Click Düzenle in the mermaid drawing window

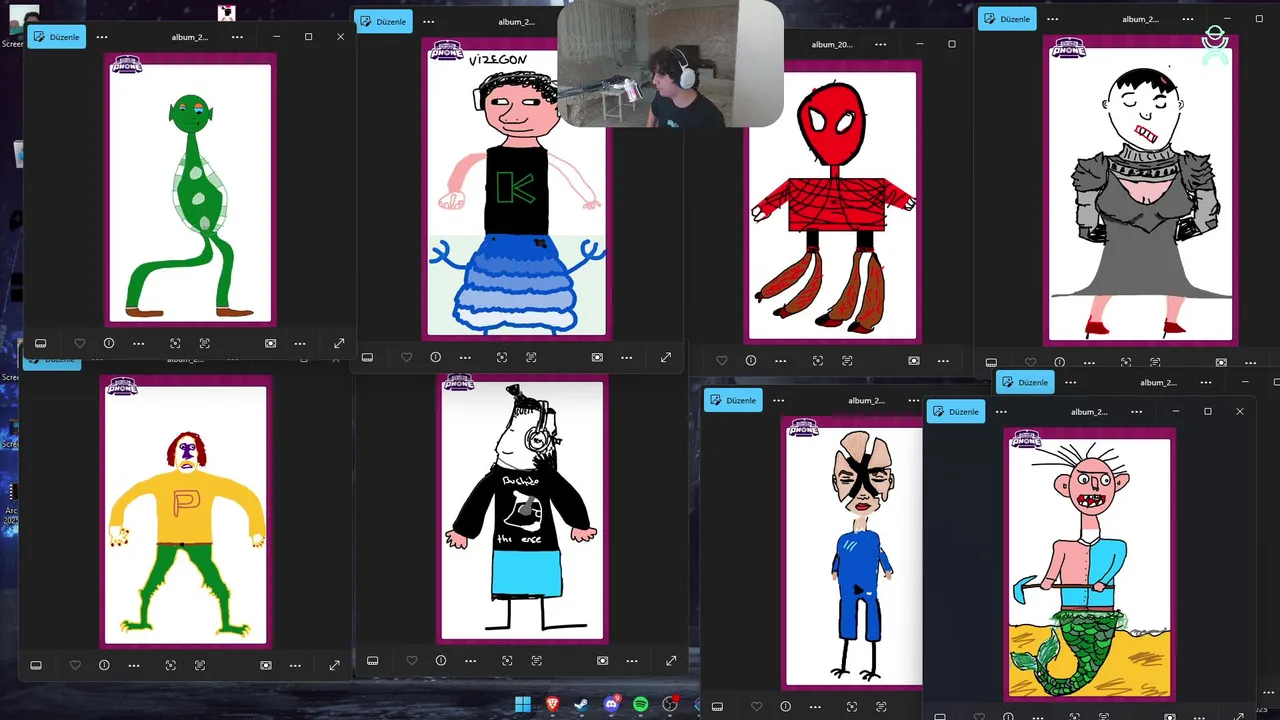coord(956,411)
